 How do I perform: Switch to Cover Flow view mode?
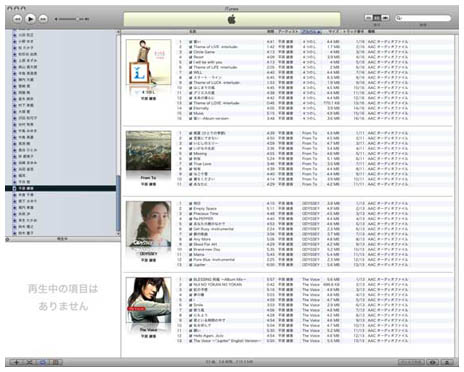(385, 18)
